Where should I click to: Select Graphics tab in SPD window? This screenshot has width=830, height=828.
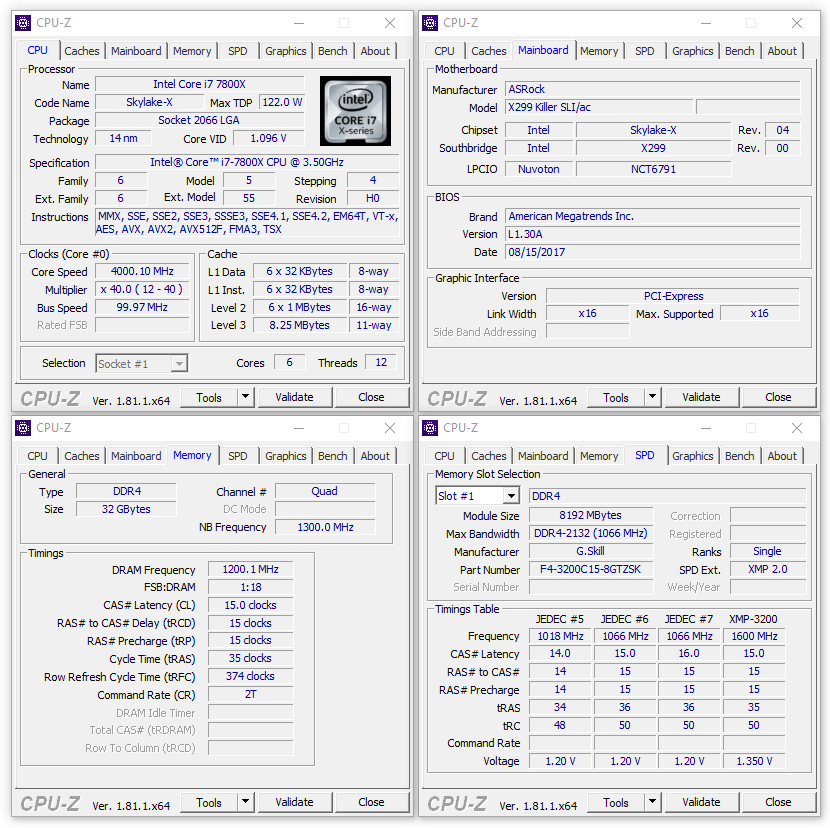coord(692,456)
